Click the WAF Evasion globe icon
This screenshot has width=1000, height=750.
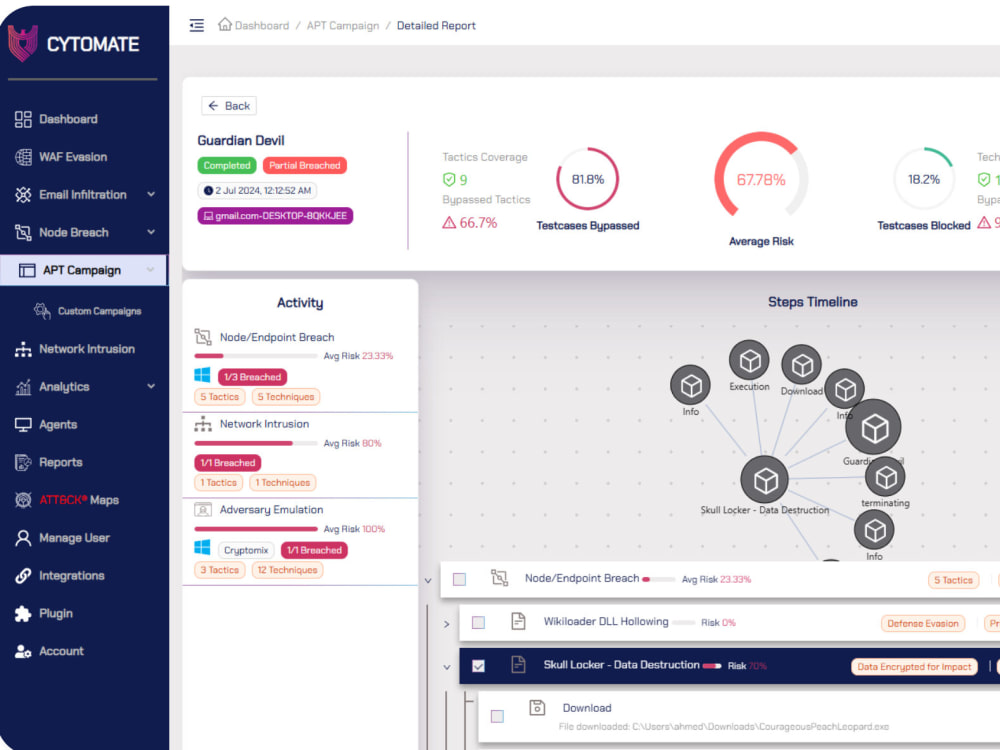click(23, 157)
